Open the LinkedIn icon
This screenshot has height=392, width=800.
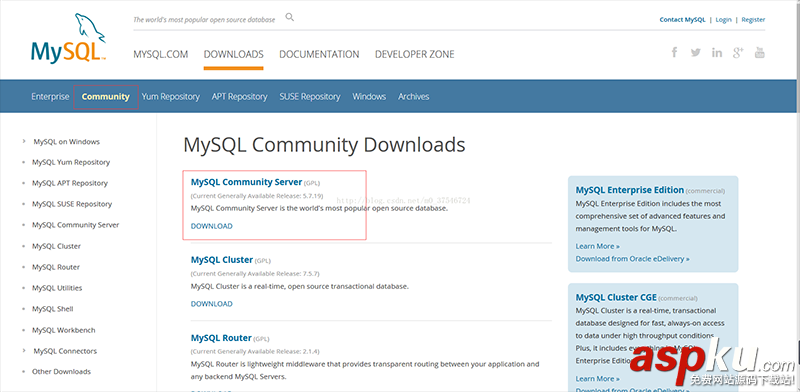[x=717, y=52]
